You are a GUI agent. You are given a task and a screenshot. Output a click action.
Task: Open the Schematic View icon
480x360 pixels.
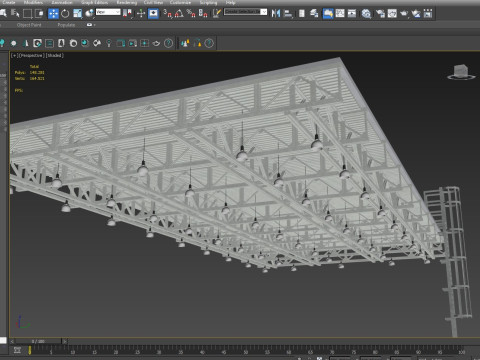(x=352, y=13)
